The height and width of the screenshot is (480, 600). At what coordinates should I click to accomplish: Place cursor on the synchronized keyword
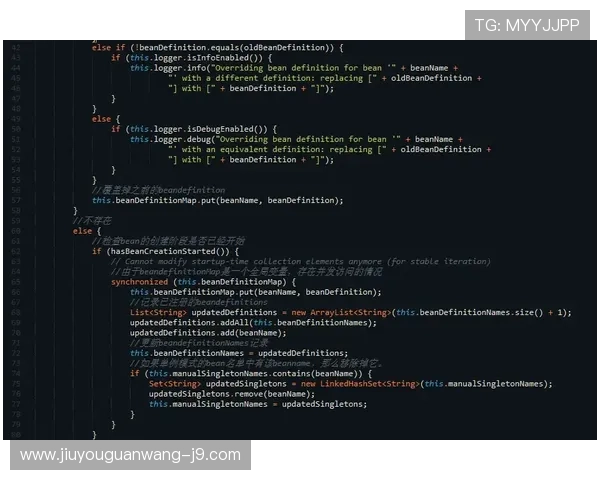pyautogui.click(x=141, y=282)
